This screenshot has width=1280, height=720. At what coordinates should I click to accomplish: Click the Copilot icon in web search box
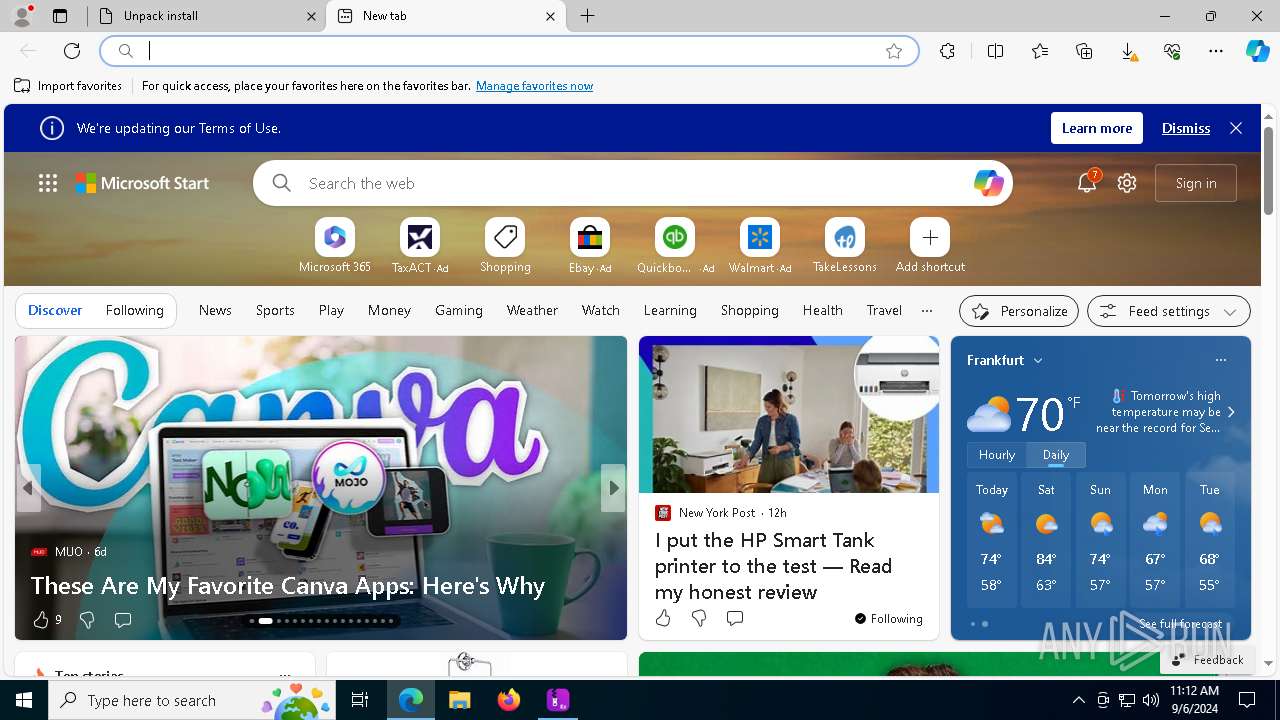tap(988, 183)
